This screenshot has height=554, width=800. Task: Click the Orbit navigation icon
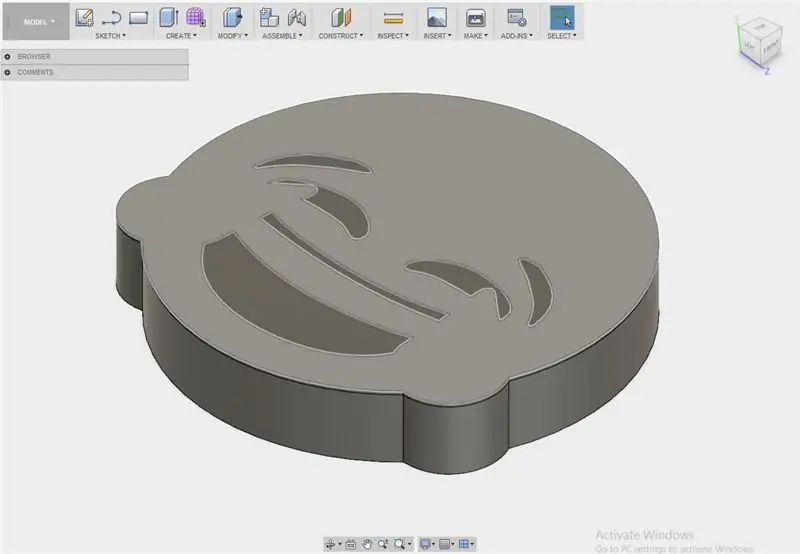[x=330, y=544]
